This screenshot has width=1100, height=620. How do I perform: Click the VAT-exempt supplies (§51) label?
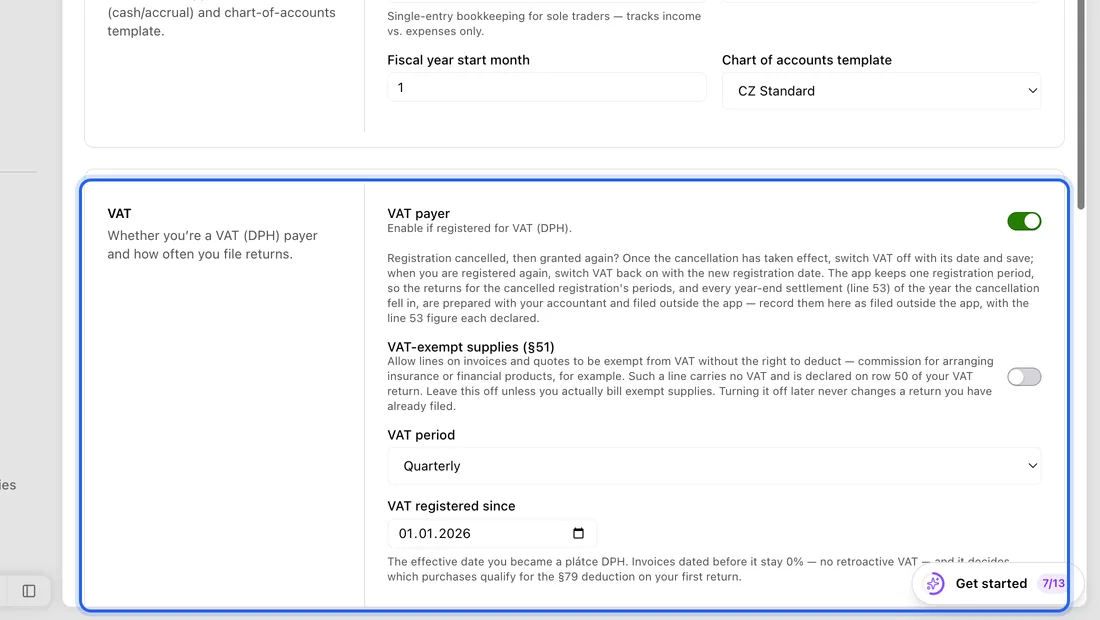tap(471, 347)
